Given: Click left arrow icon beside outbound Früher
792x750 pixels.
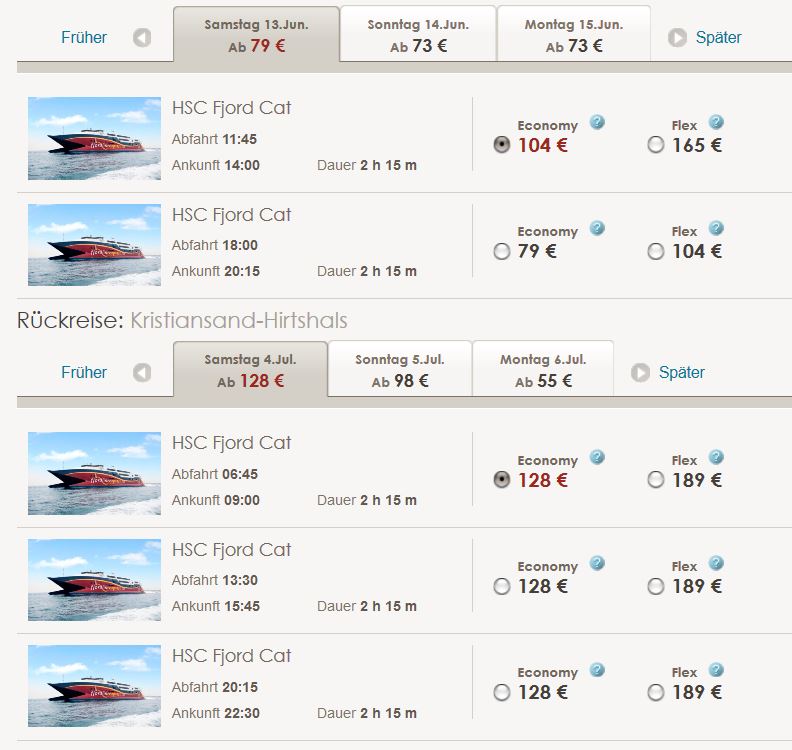Looking at the screenshot, I should pyautogui.click(x=142, y=38).
